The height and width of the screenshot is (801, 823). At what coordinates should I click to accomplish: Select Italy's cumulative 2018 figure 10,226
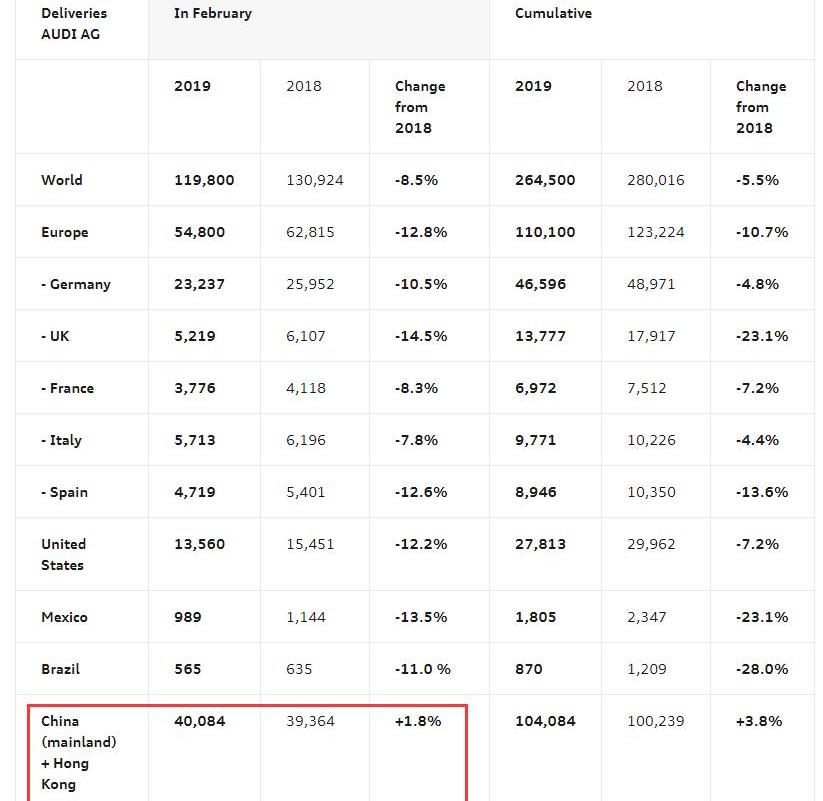coord(651,441)
